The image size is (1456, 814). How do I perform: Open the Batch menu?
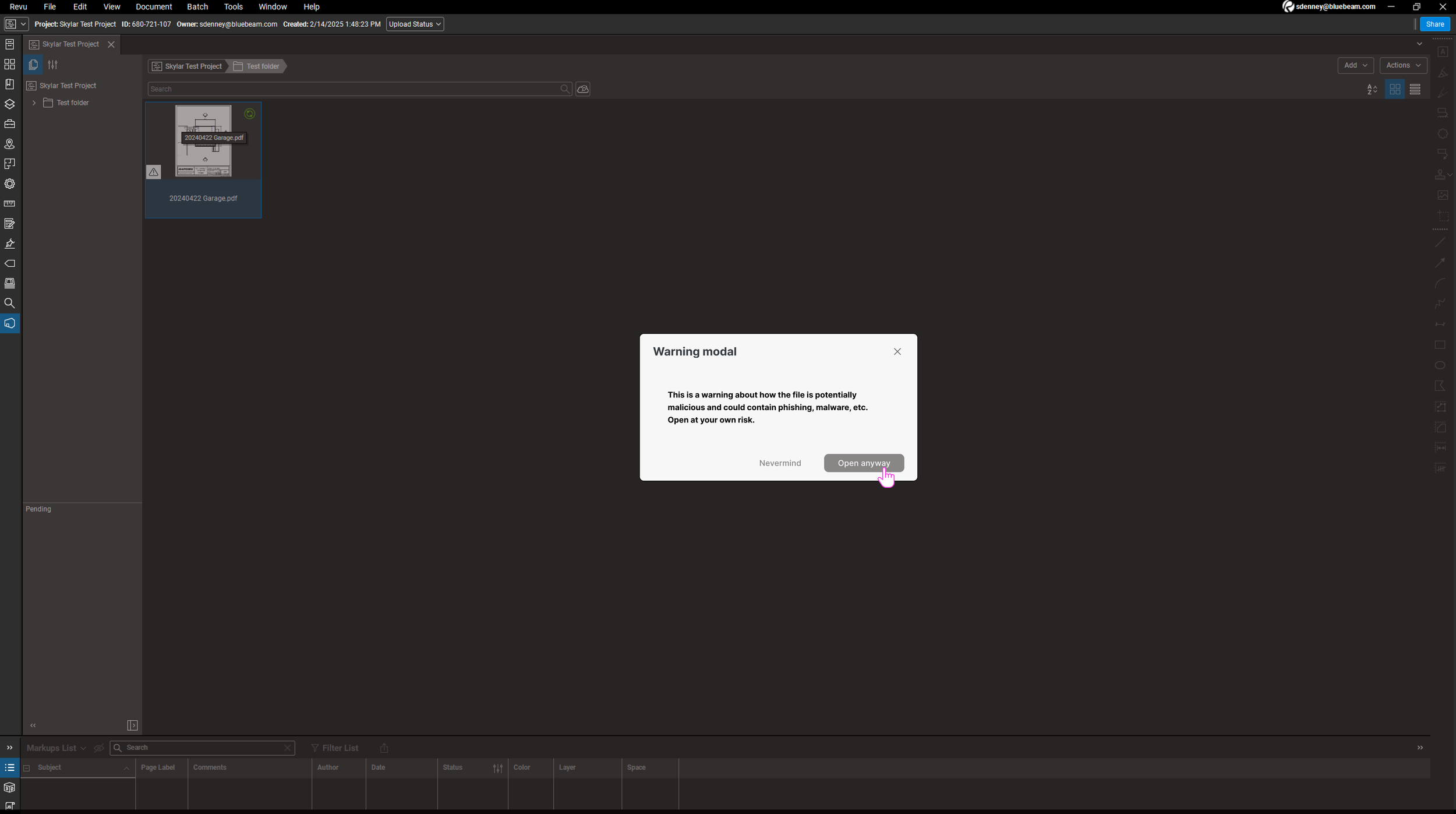point(197,7)
